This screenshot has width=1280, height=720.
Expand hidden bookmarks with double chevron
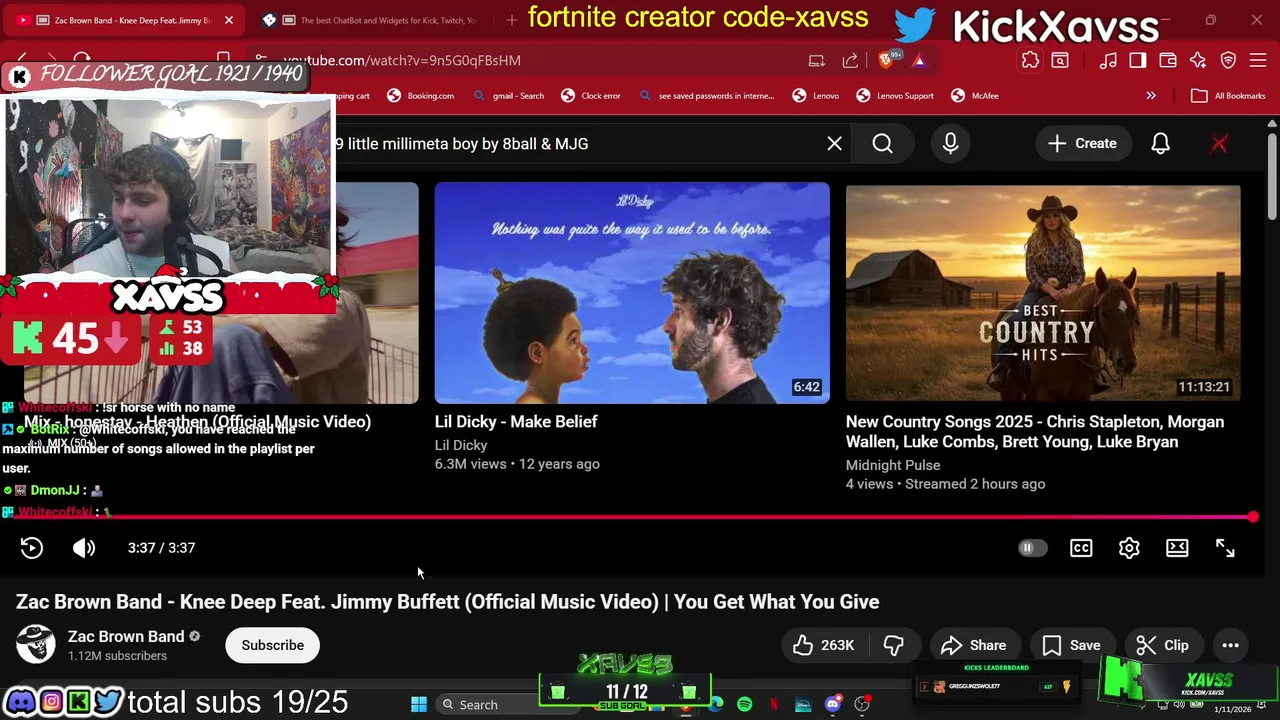pos(1151,96)
